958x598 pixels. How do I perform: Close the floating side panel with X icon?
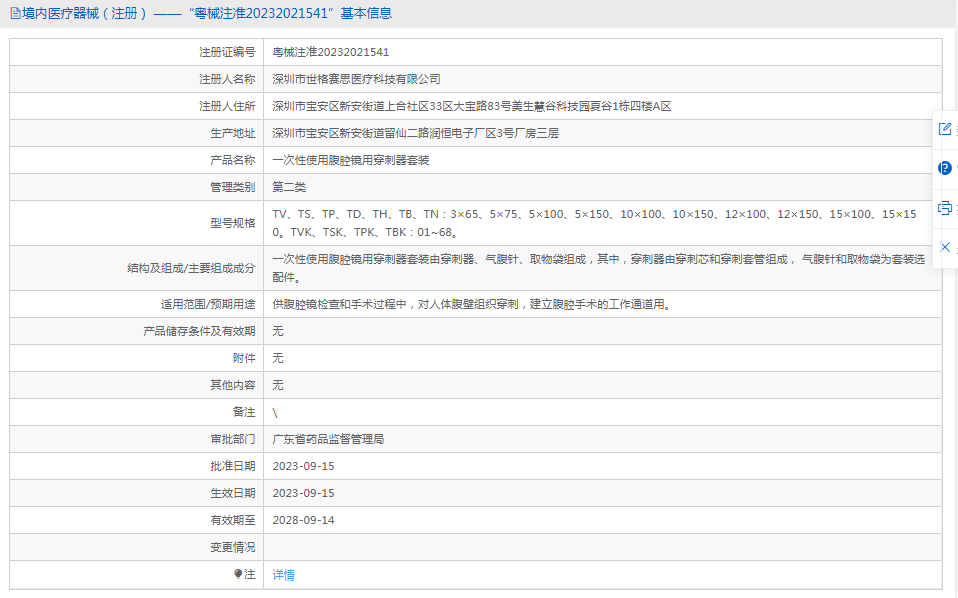click(x=945, y=247)
